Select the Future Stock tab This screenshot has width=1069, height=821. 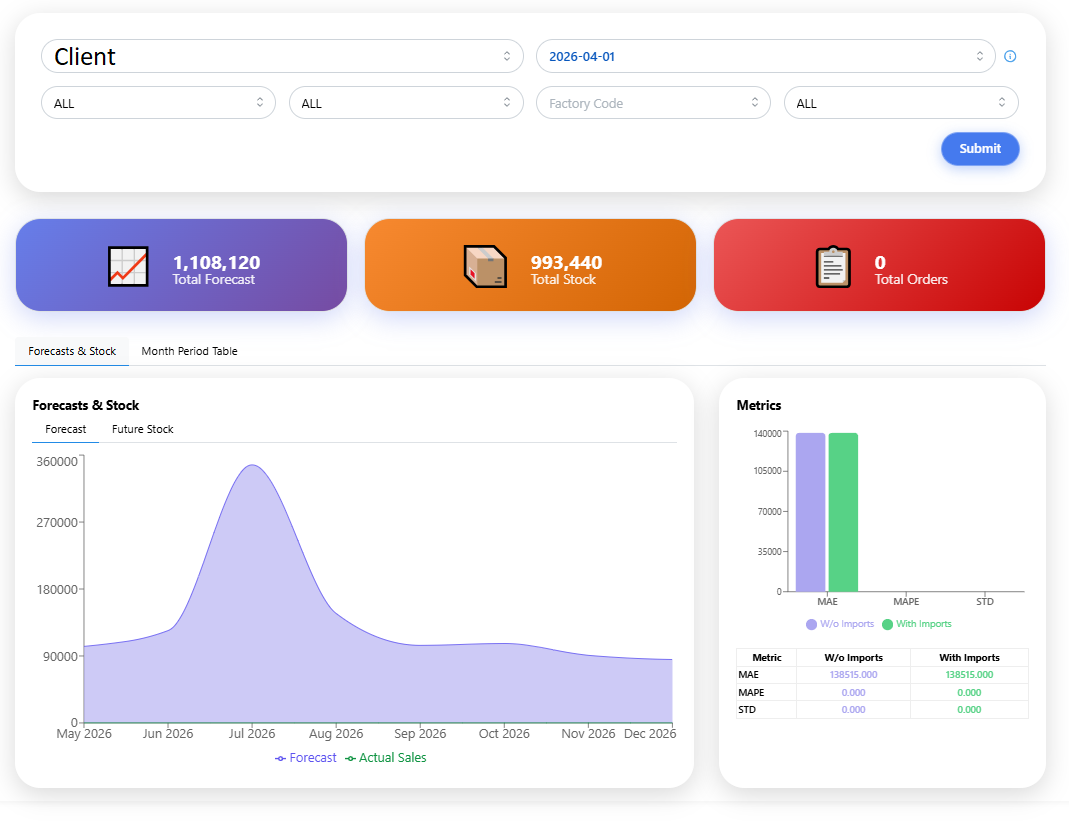coord(142,429)
